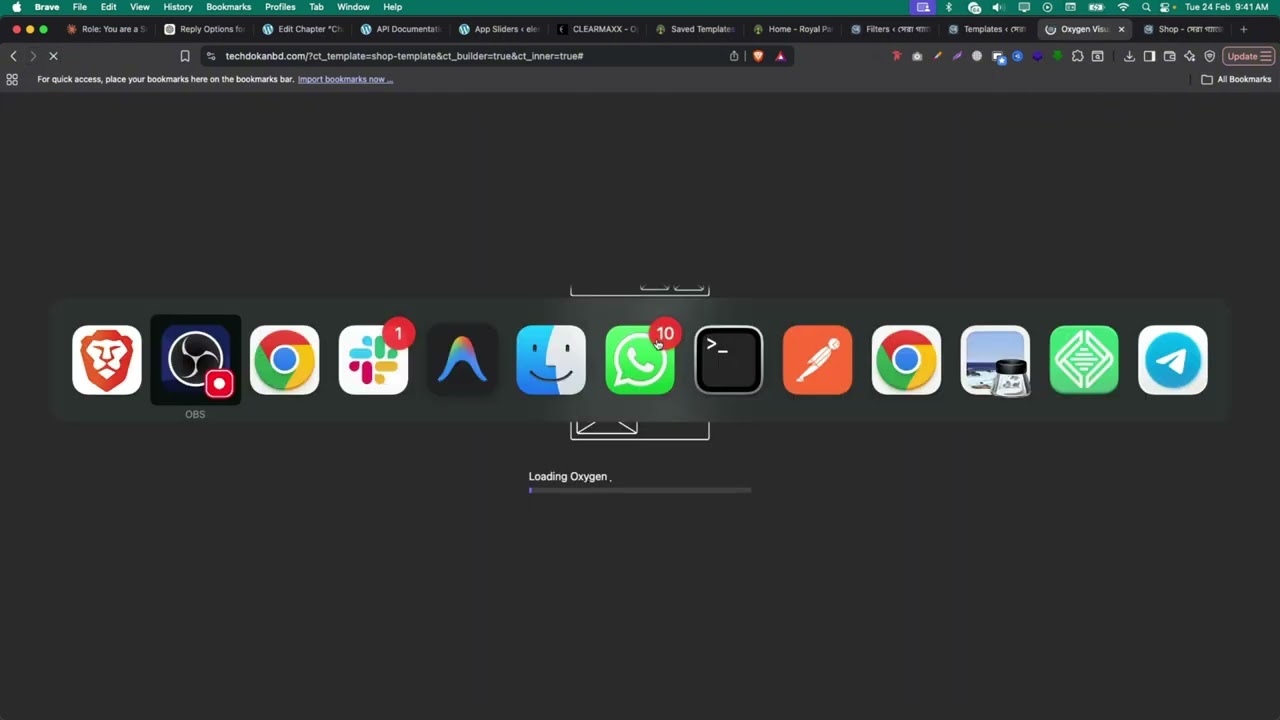Switch to Slack with one notification
The height and width of the screenshot is (720, 1280).
click(373, 360)
